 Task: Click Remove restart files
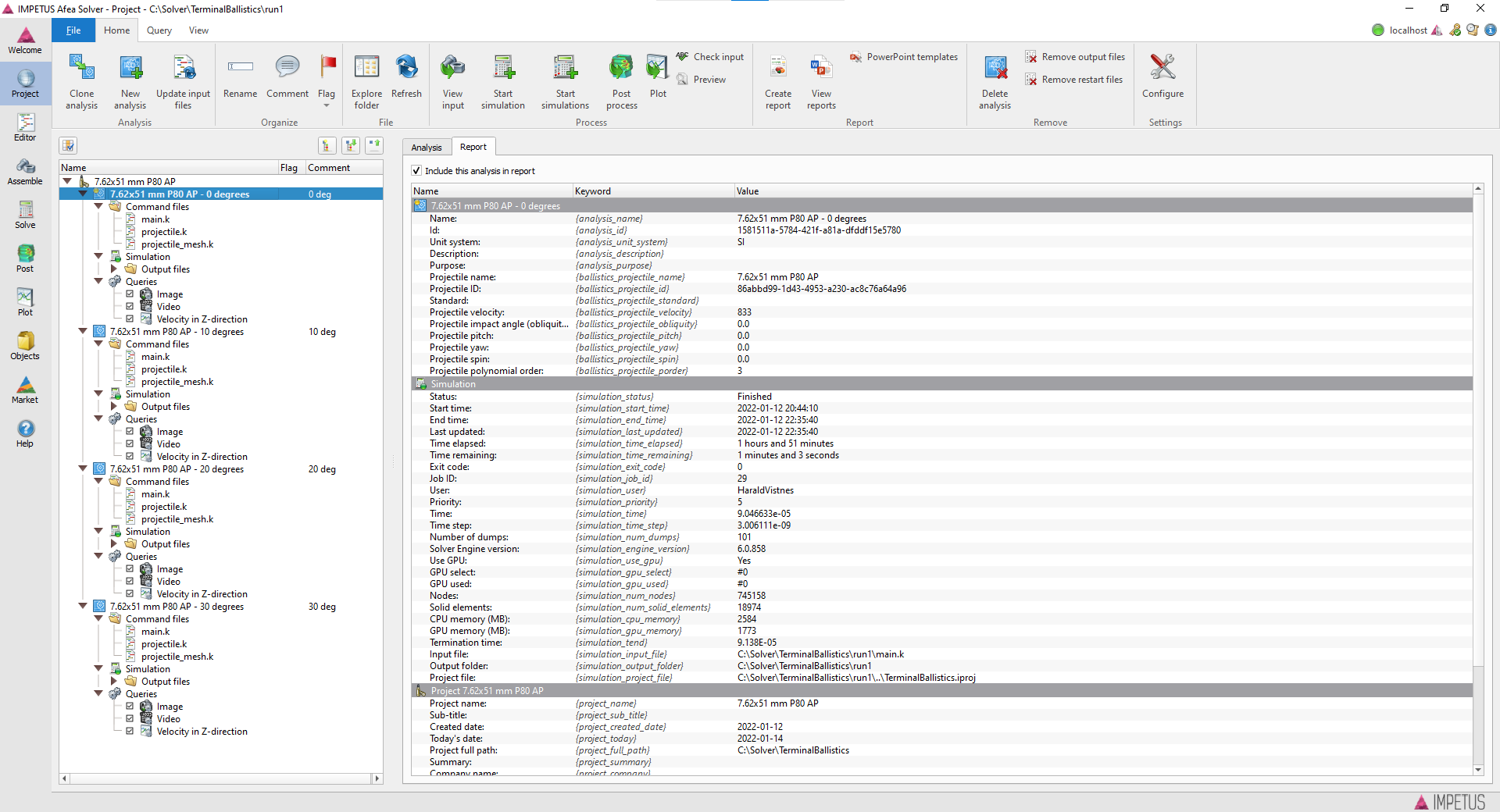tap(1074, 80)
